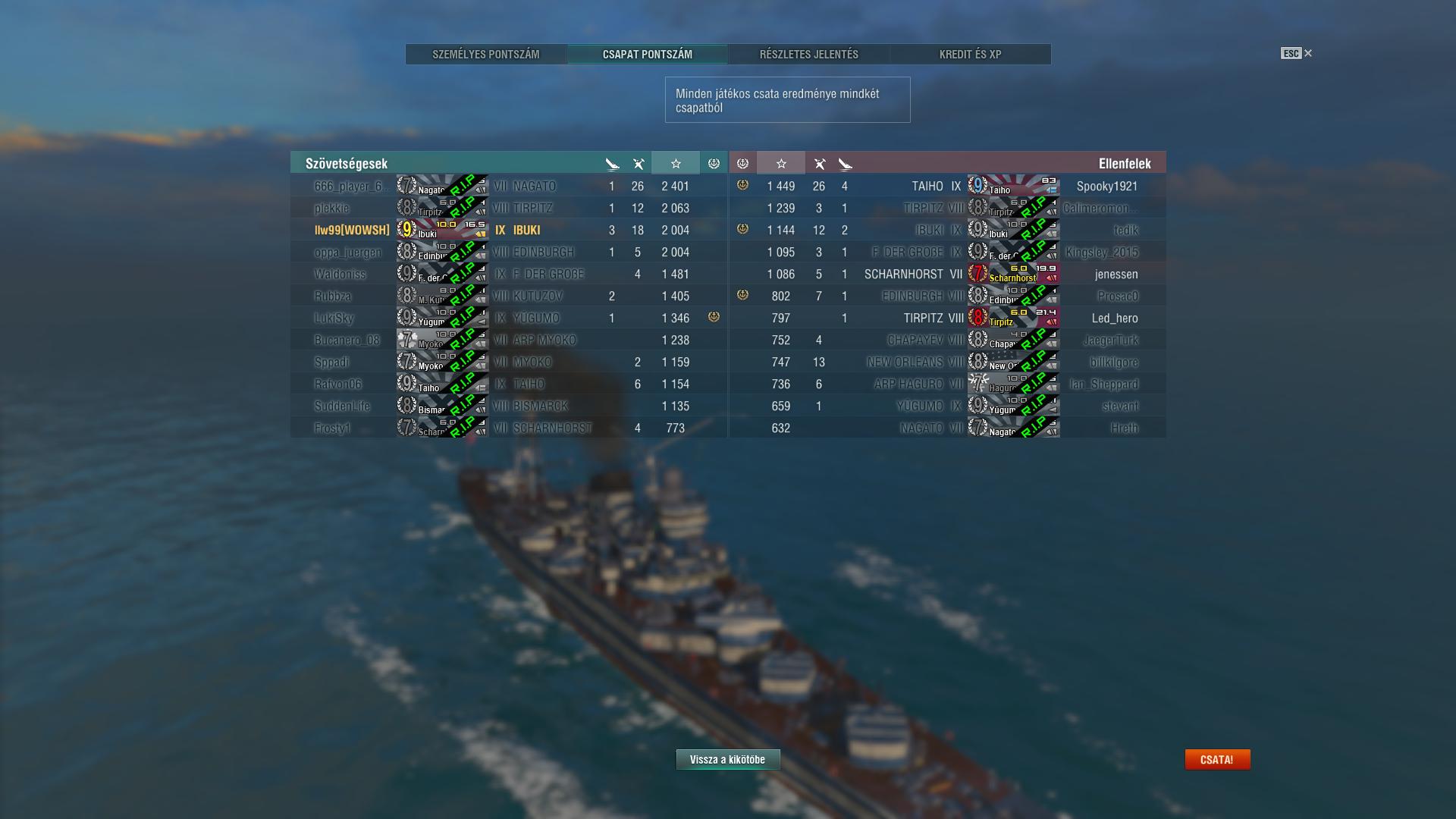Click Vissza a kikötőbe button
The height and width of the screenshot is (819, 1456).
[728, 759]
